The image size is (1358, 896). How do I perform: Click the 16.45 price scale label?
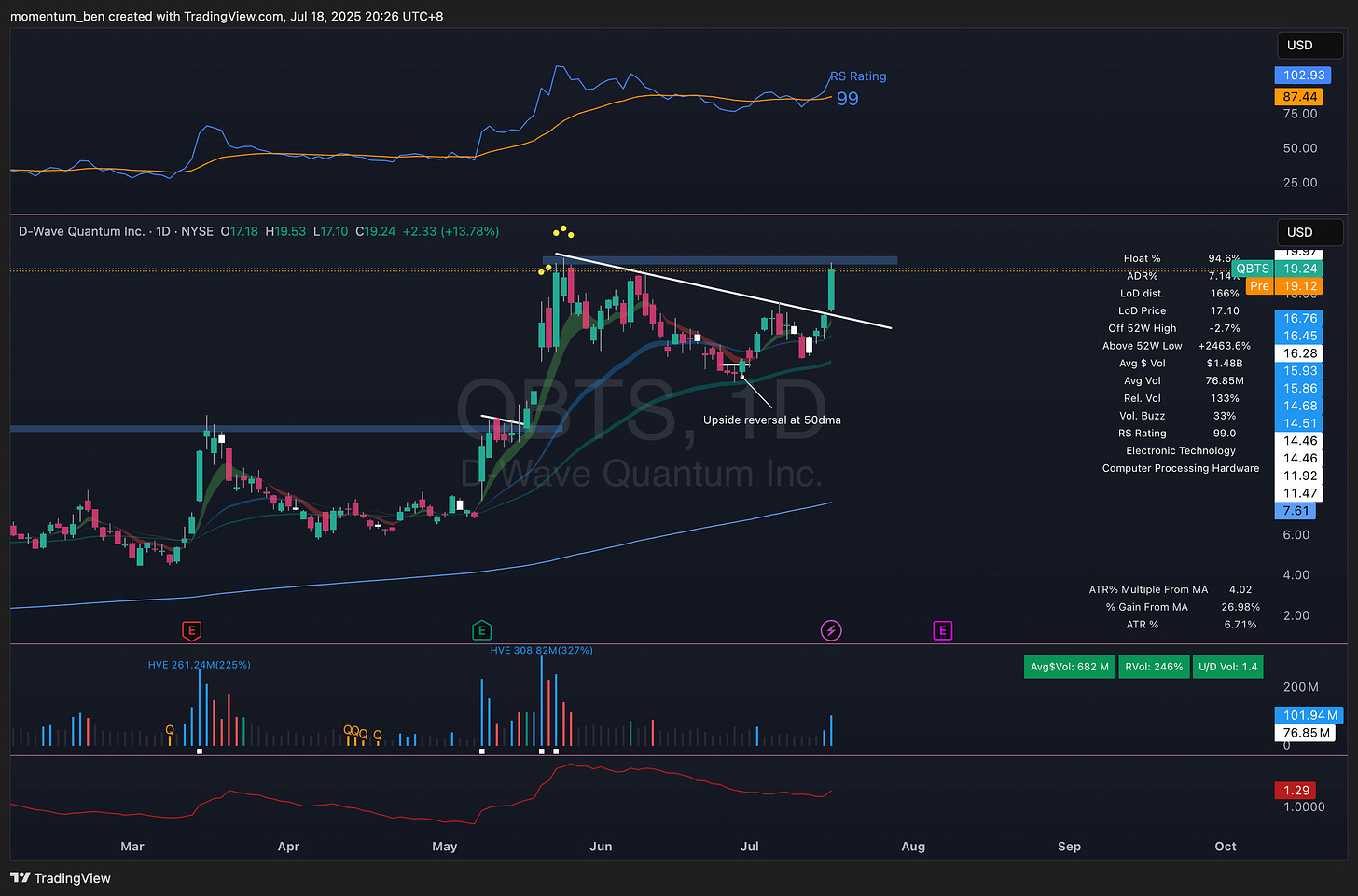(1300, 336)
